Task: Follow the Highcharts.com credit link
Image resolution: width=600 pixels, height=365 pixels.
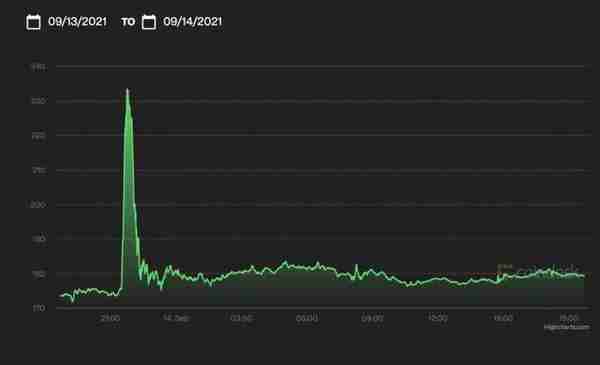Action: click(567, 327)
